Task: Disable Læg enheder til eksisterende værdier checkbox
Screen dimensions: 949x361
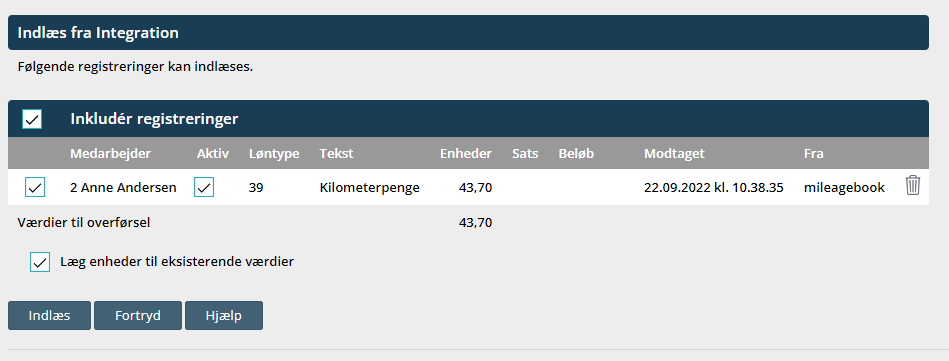Action: point(40,262)
